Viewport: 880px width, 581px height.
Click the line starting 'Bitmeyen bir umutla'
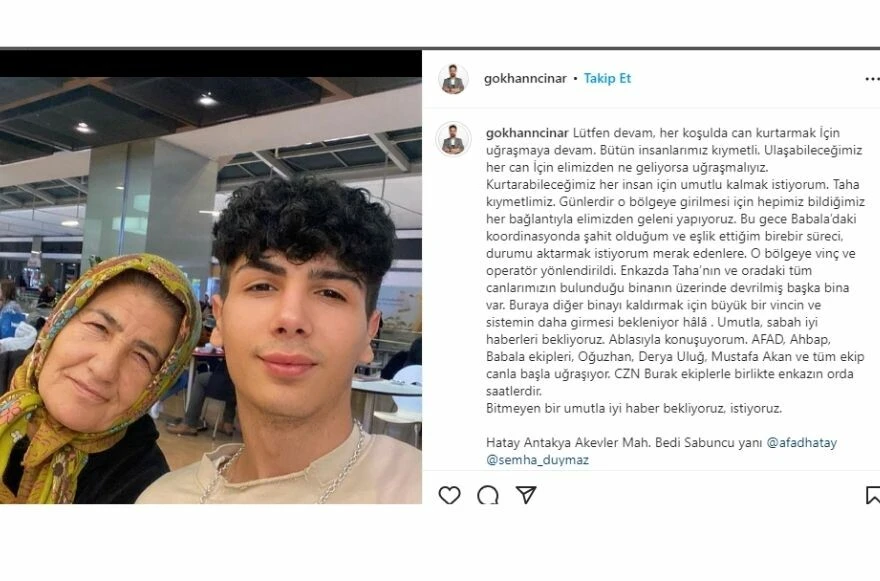point(634,408)
